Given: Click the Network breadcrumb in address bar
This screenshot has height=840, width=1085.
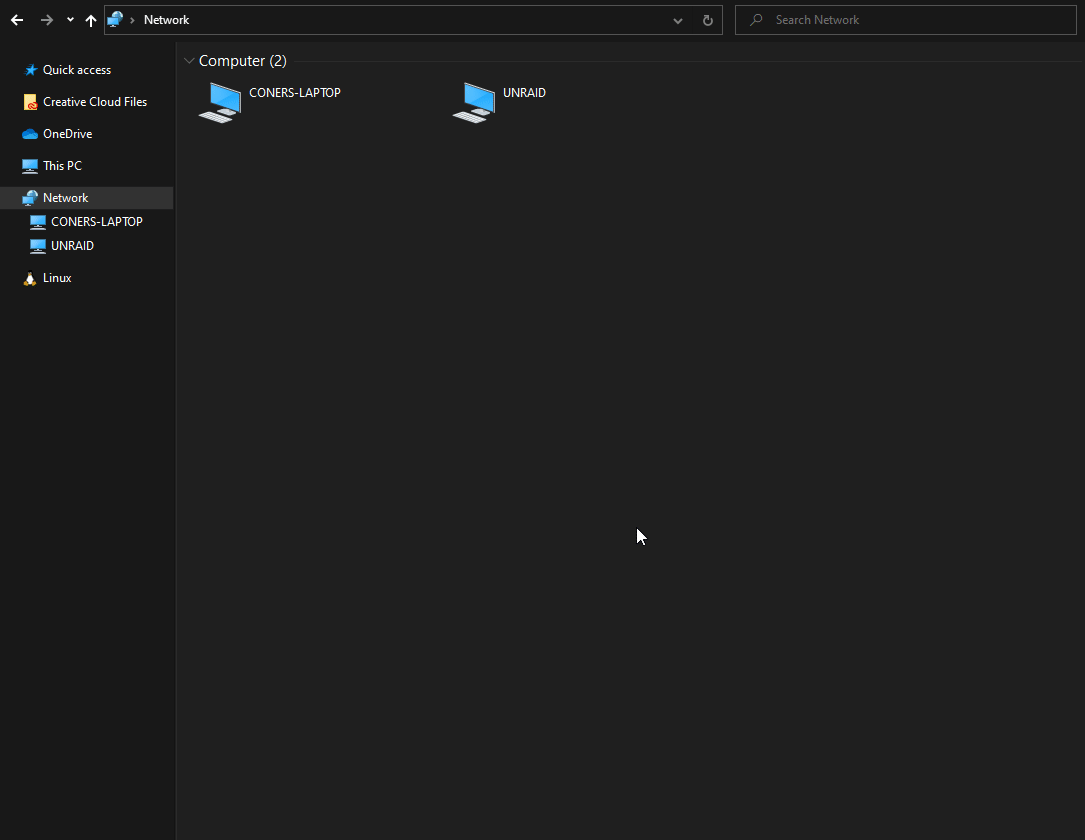Looking at the screenshot, I should [166, 20].
